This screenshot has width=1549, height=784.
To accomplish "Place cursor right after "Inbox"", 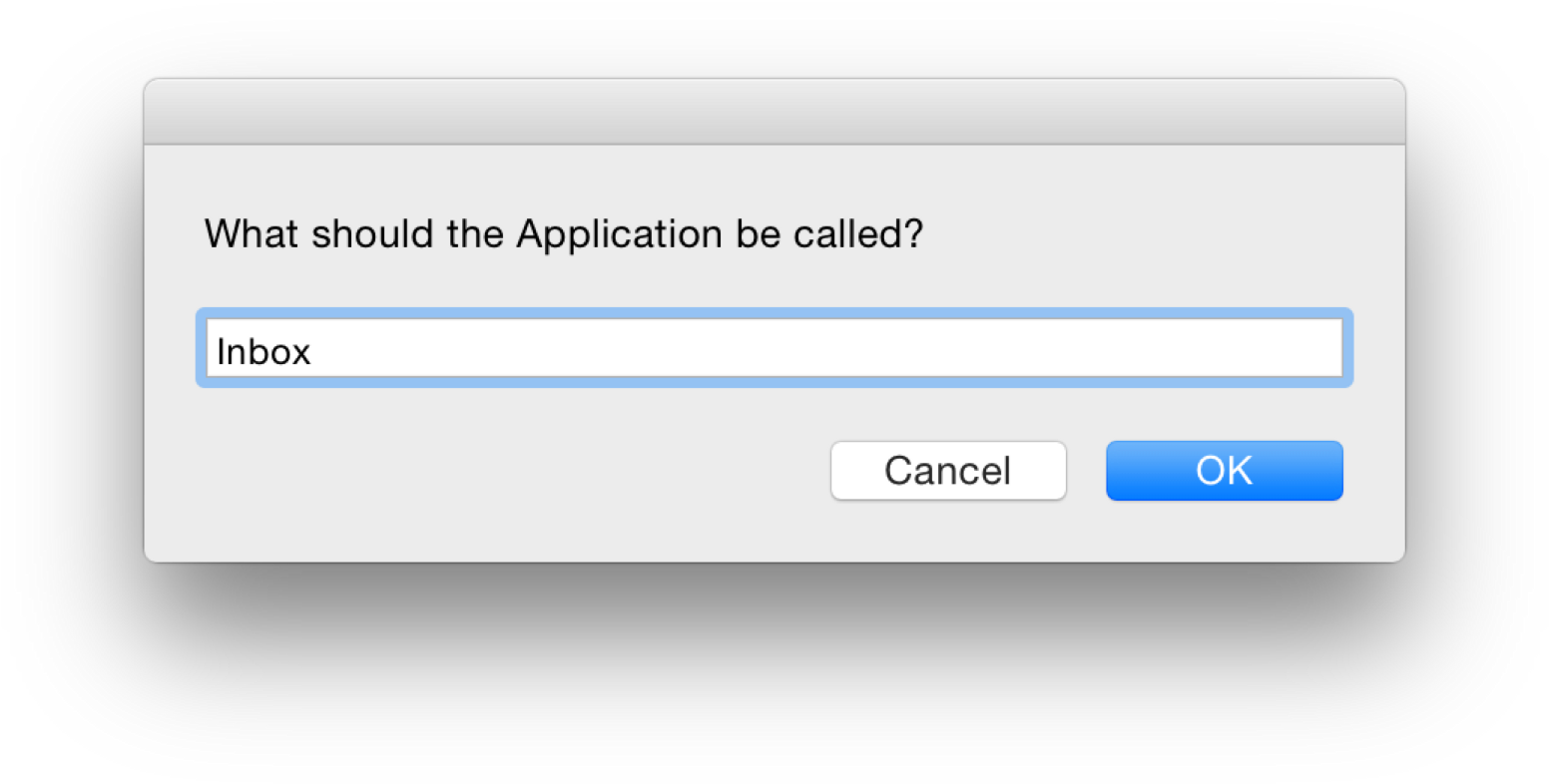I will click(313, 351).
